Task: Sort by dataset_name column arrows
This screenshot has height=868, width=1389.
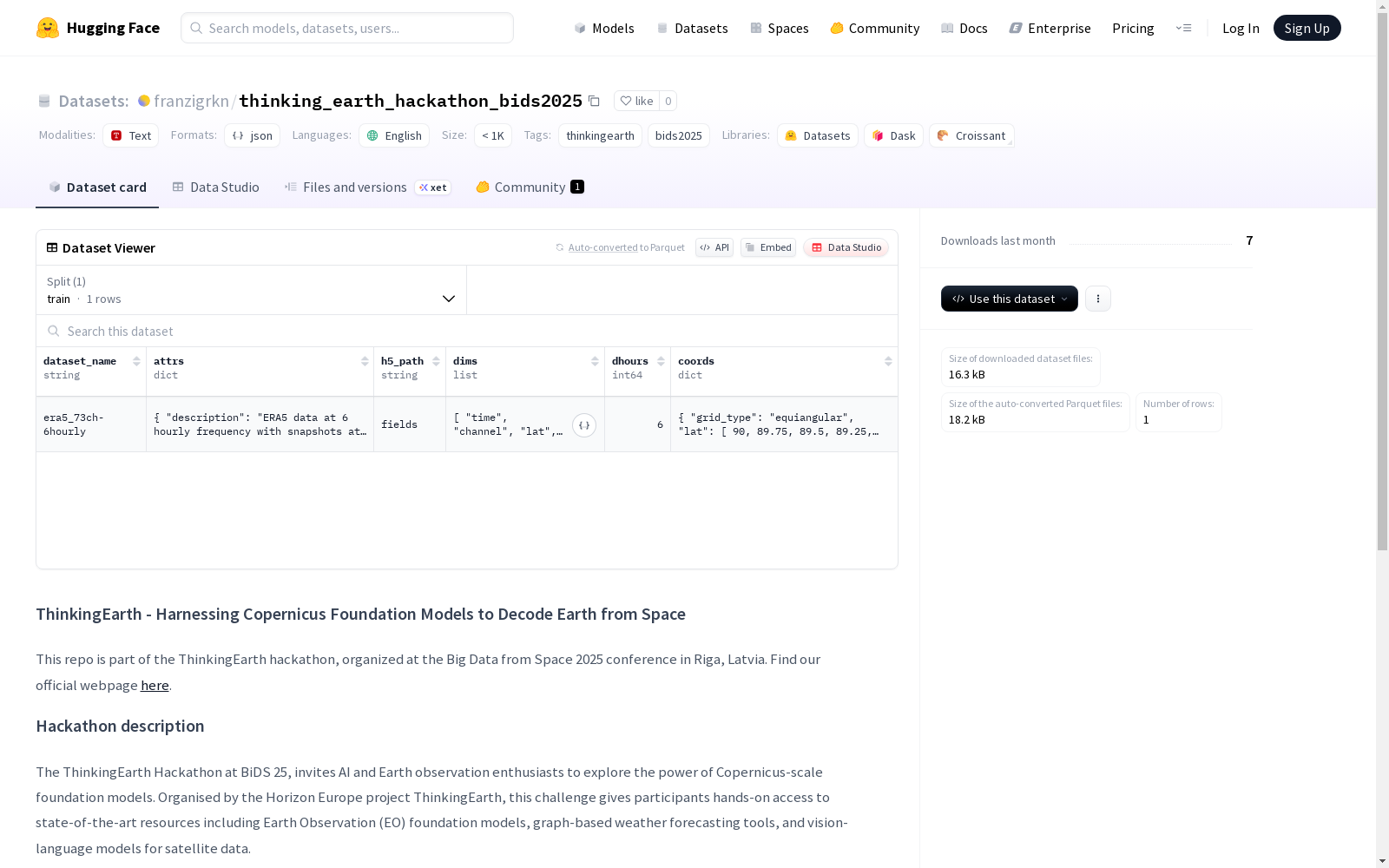Action: pos(136,361)
